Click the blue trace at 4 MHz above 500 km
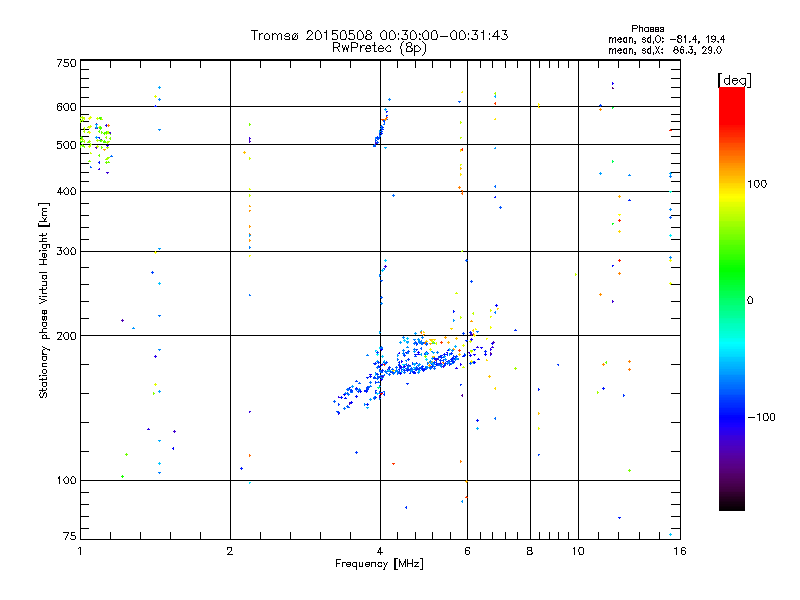The height and width of the screenshot is (600, 800). tap(381, 128)
